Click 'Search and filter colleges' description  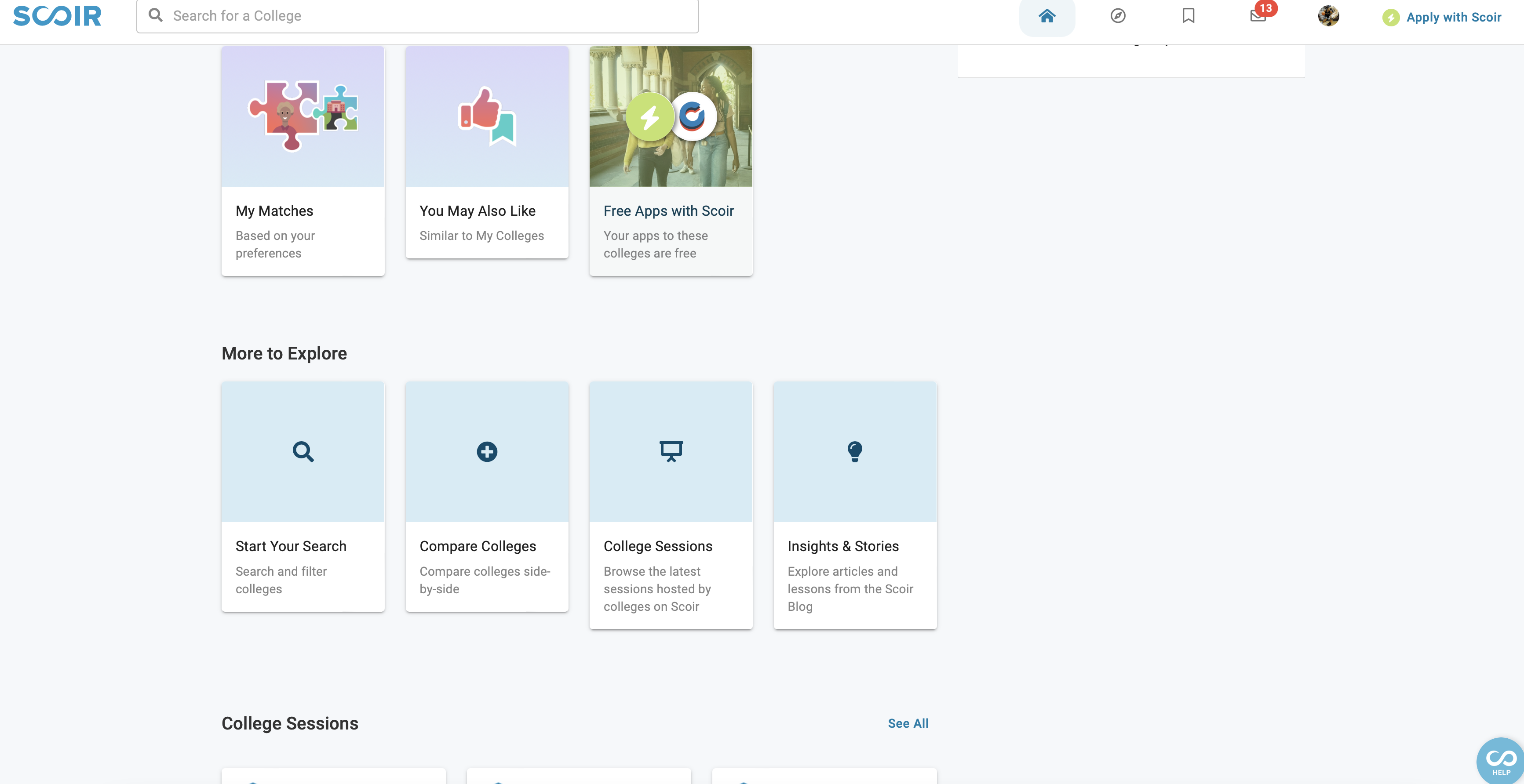[281, 580]
